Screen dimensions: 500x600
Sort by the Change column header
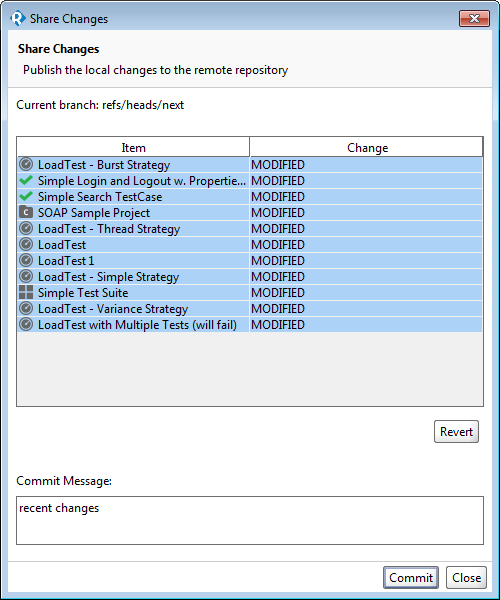tap(366, 147)
